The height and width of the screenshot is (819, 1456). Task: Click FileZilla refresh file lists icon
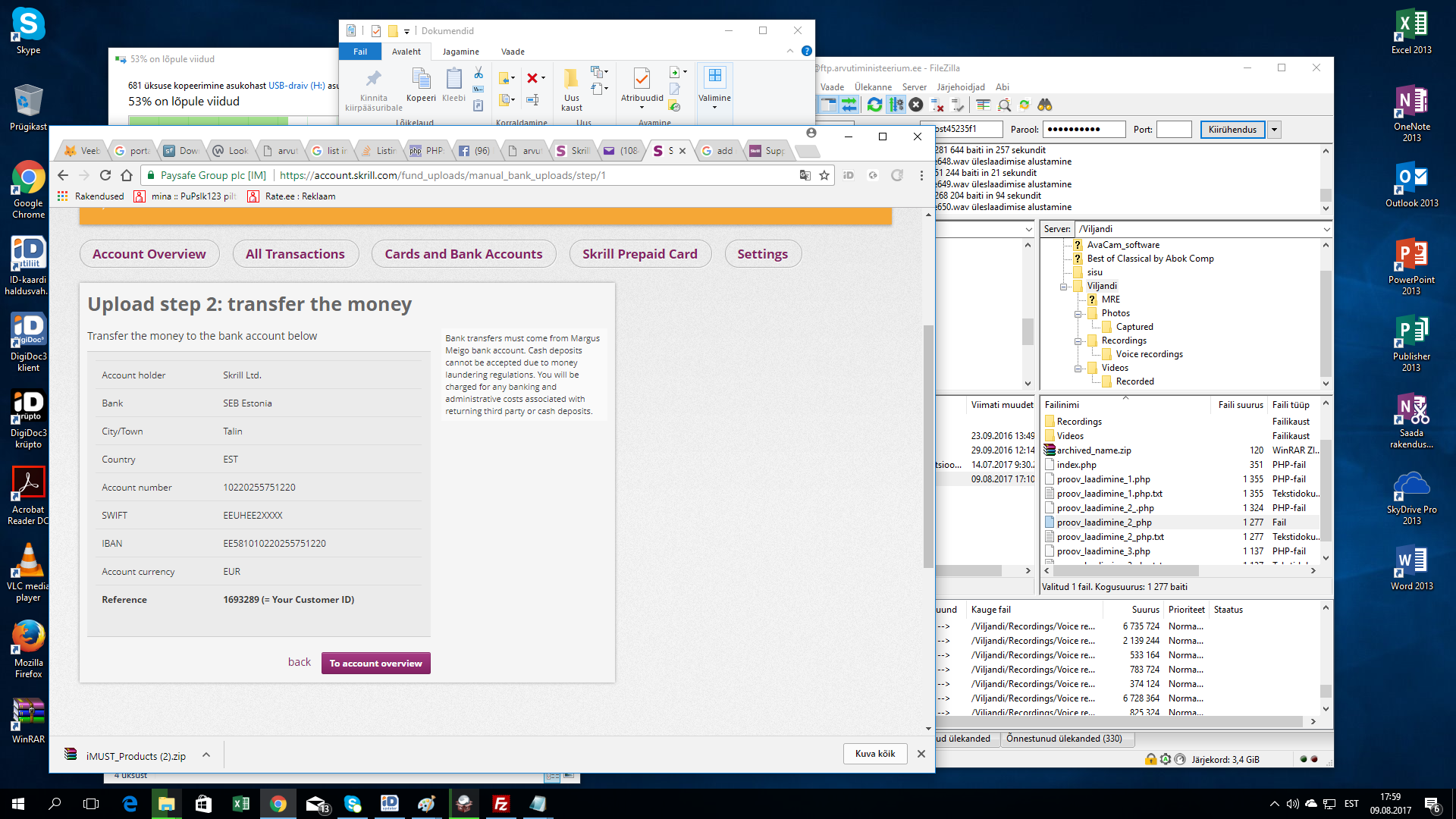874,105
